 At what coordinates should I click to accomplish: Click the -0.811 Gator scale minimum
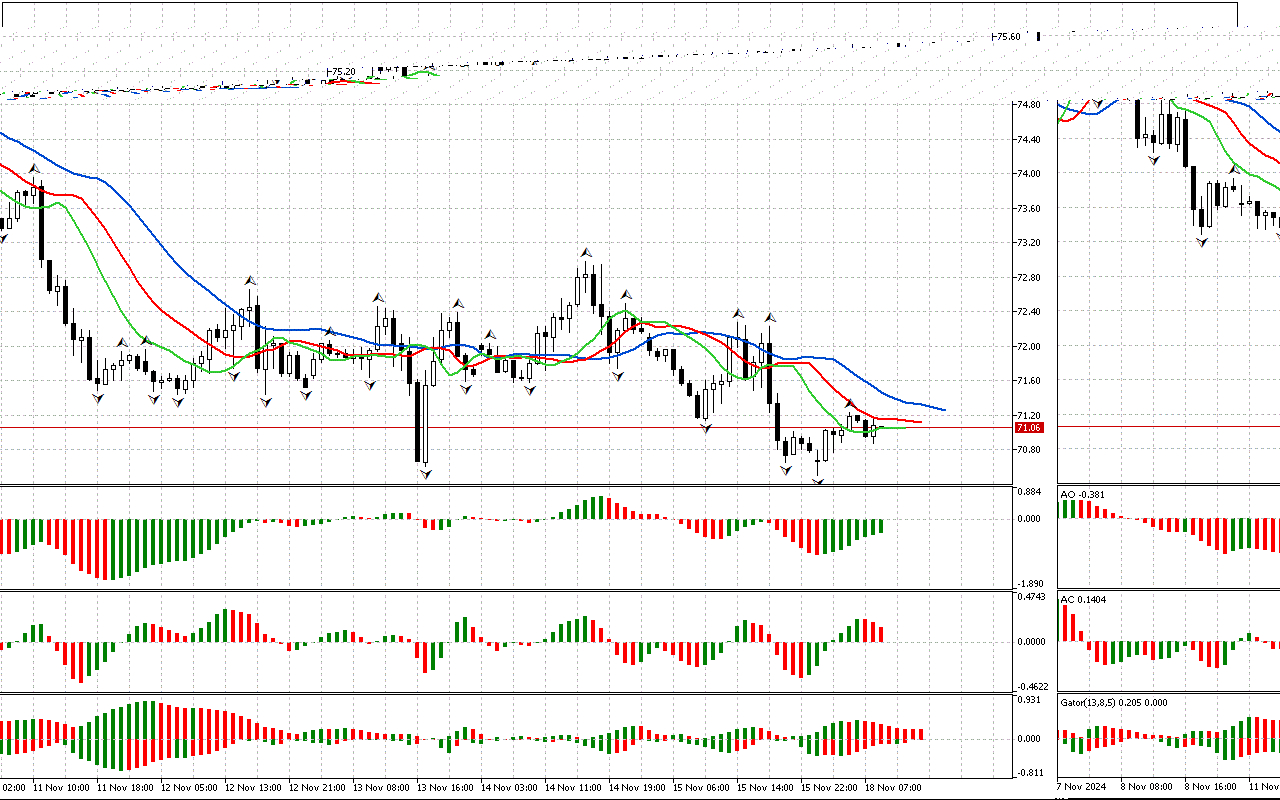[1028, 773]
